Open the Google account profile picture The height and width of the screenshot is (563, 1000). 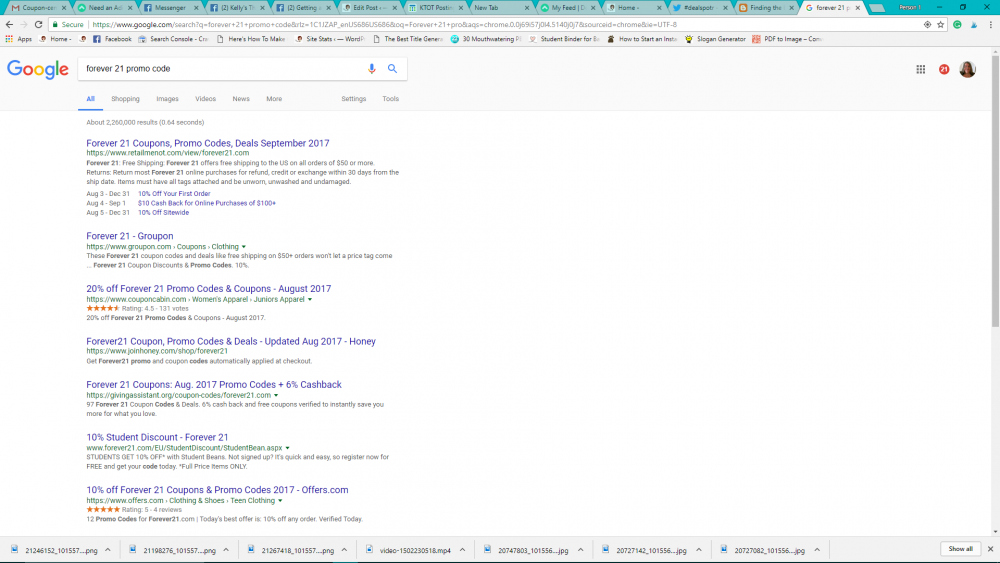pos(967,69)
